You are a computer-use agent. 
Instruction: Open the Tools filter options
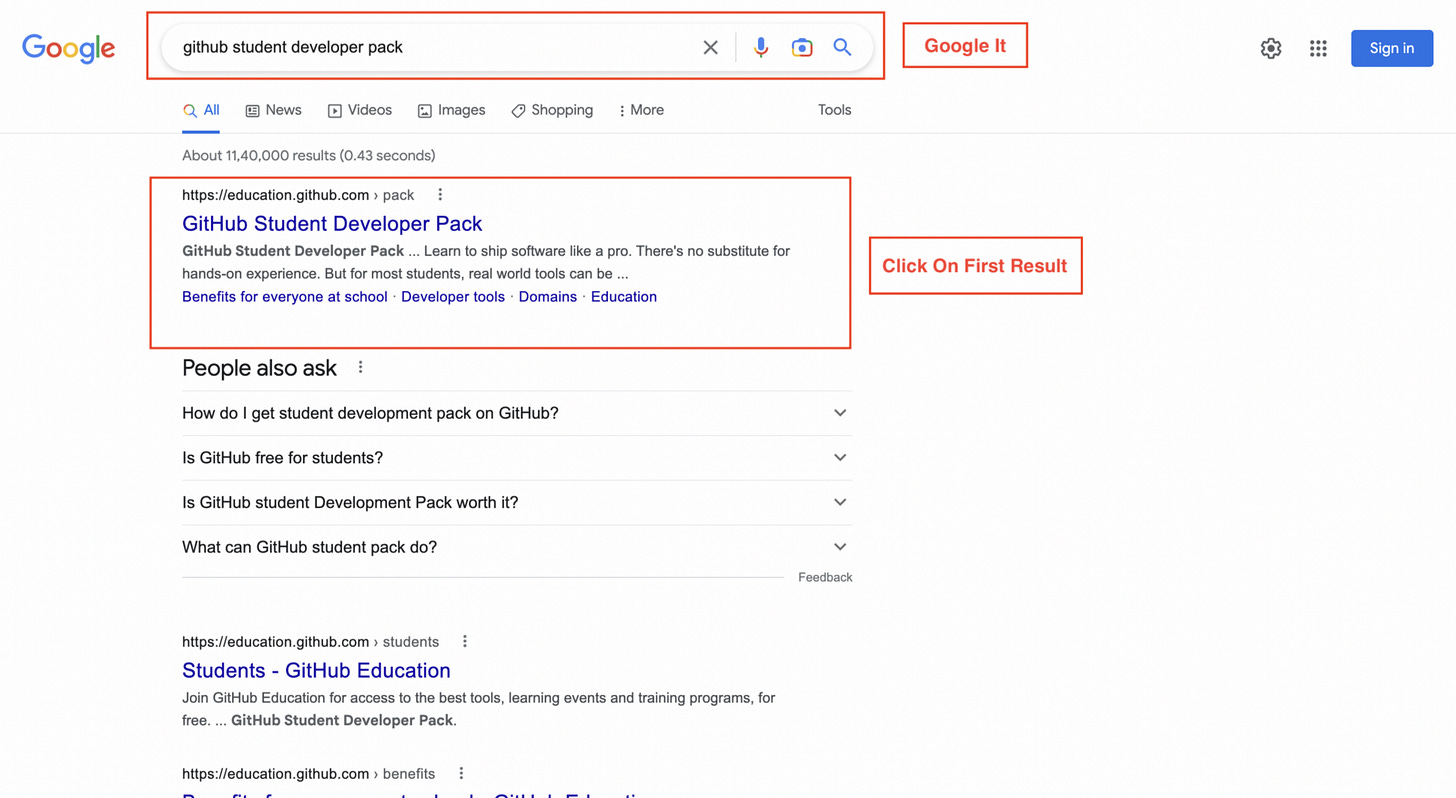[x=834, y=110]
